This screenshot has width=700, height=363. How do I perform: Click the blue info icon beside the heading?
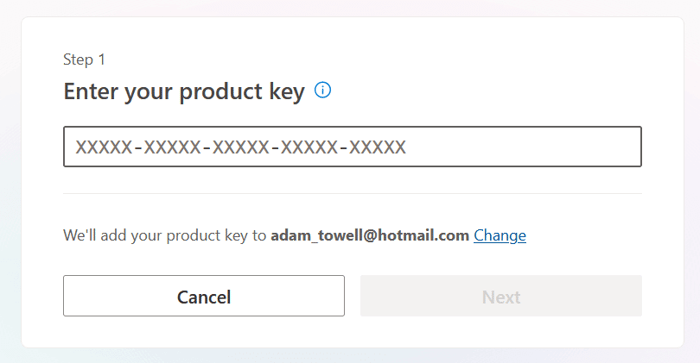[x=322, y=90]
